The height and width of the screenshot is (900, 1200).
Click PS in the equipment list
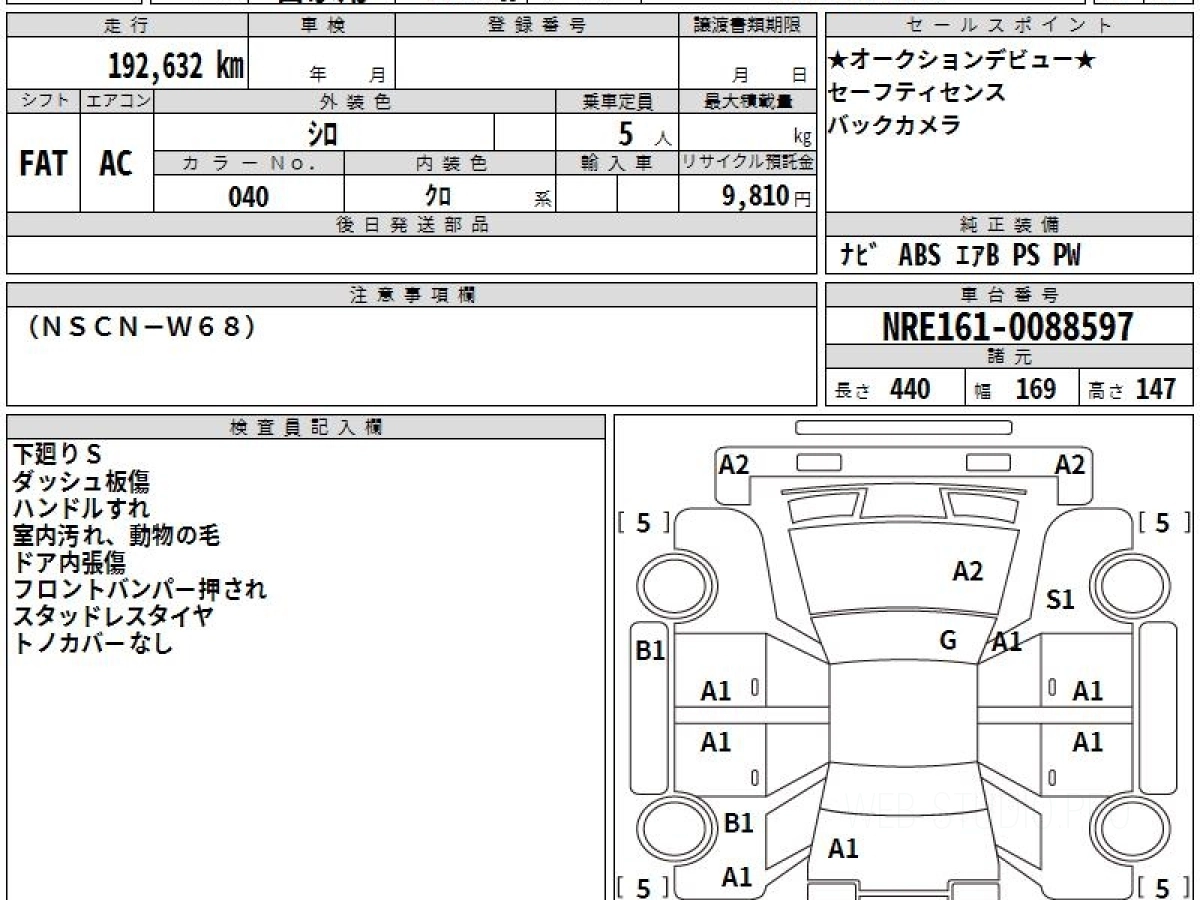[1026, 256]
